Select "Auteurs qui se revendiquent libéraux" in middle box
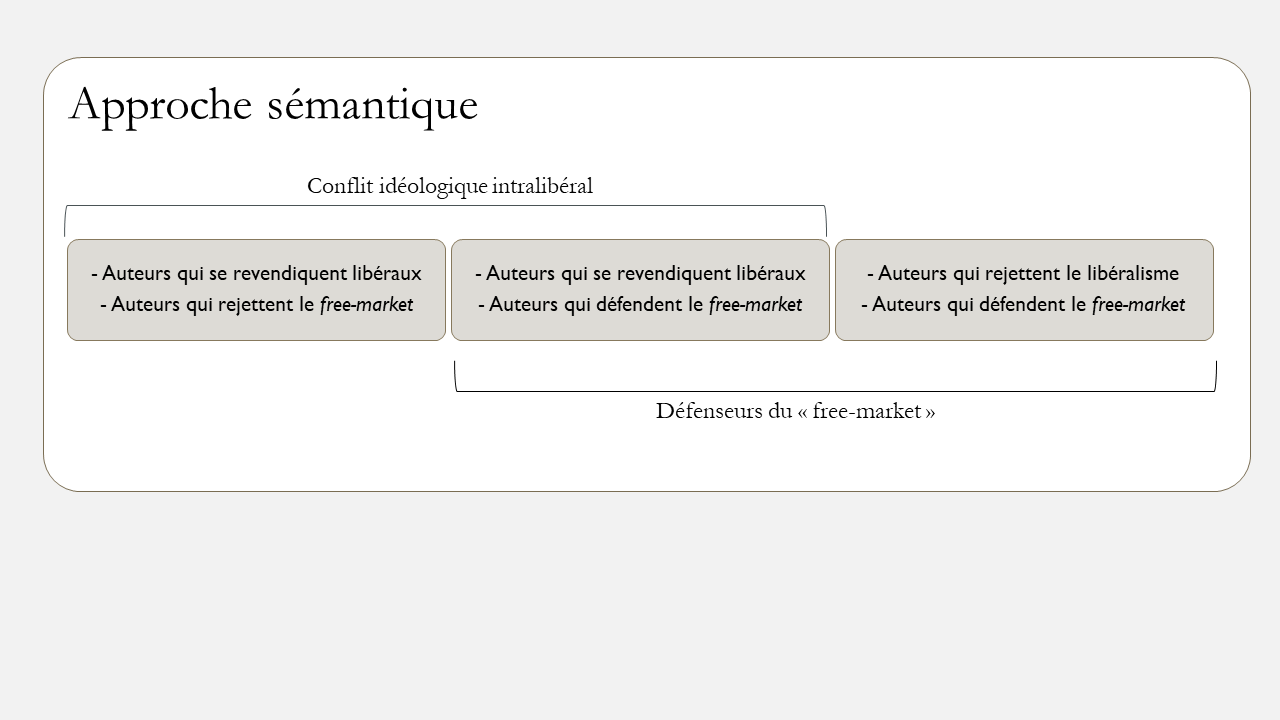Screen dimensions: 1280x720 (x=640, y=273)
